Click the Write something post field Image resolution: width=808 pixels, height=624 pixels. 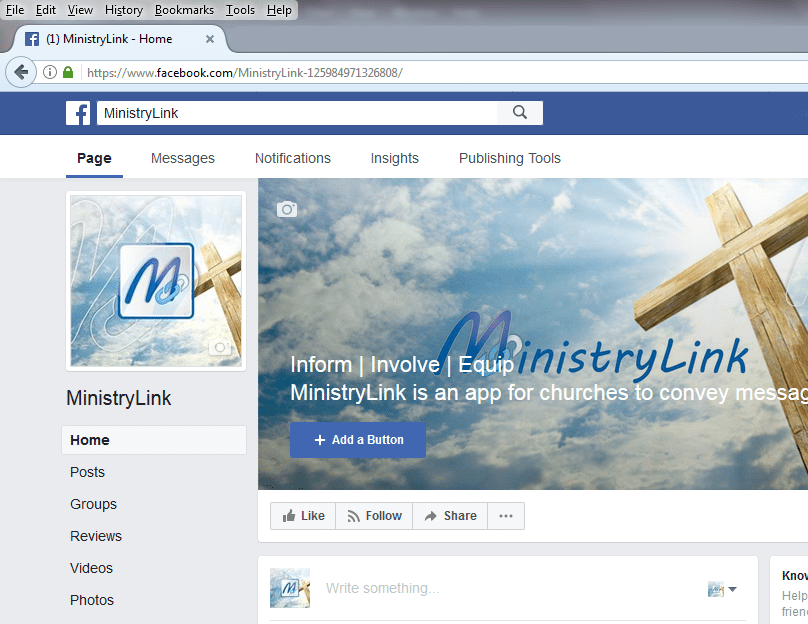500,588
